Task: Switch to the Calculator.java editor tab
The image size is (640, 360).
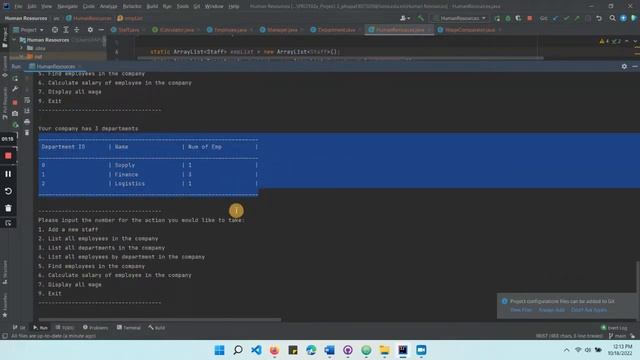Action: point(176,30)
